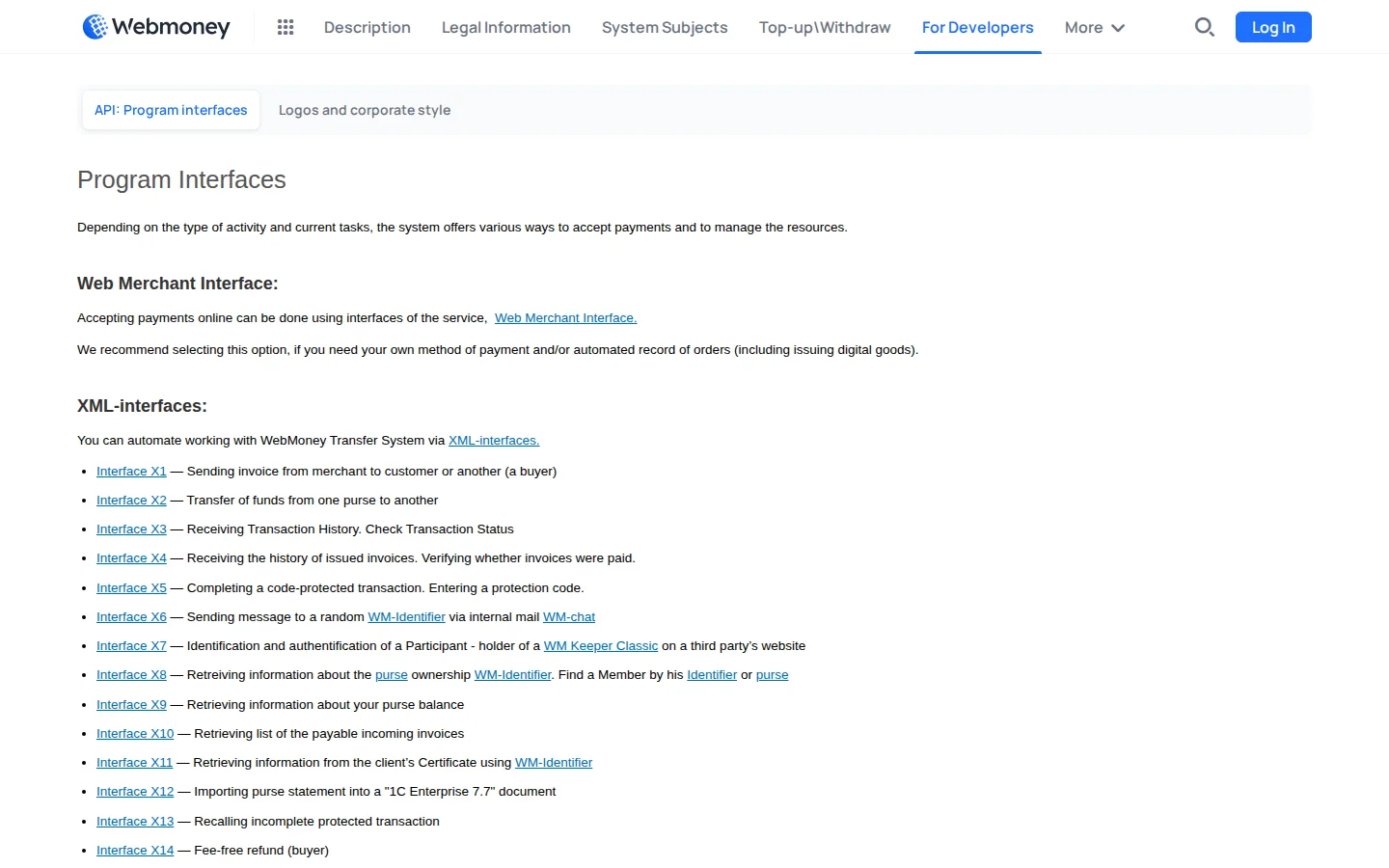Open the Interface X10 link

135,734
